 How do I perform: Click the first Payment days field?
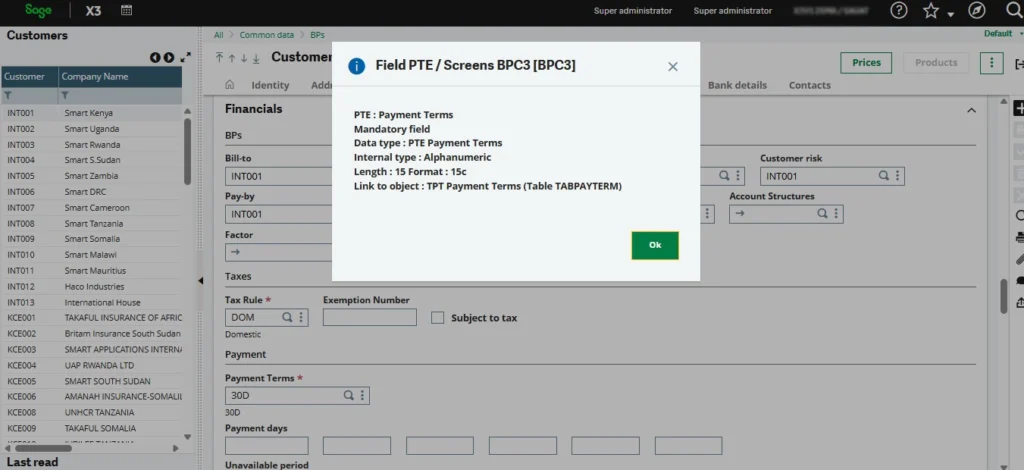(x=266, y=446)
